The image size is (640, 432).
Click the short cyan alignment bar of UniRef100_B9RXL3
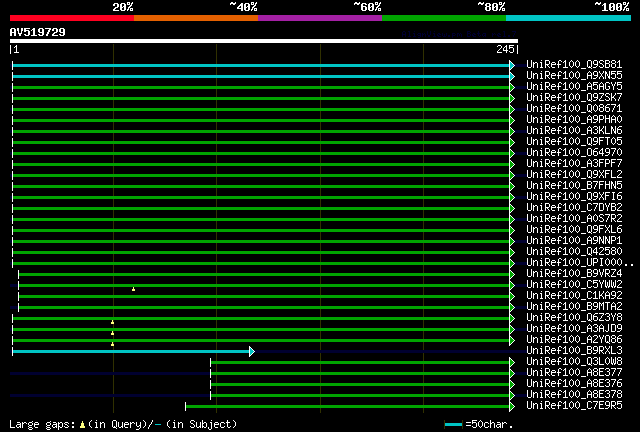pos(131,352)
